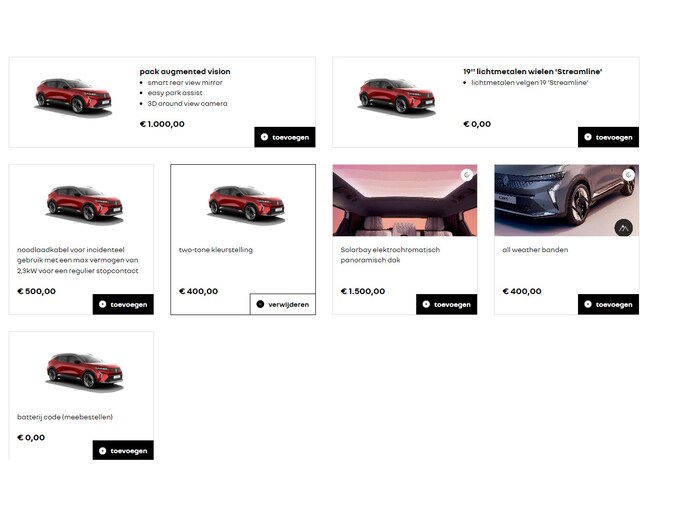Click the plus icon on pack augmented vision button
The height and width of the screenshot is (513, 685).
(x=264, y=137)
